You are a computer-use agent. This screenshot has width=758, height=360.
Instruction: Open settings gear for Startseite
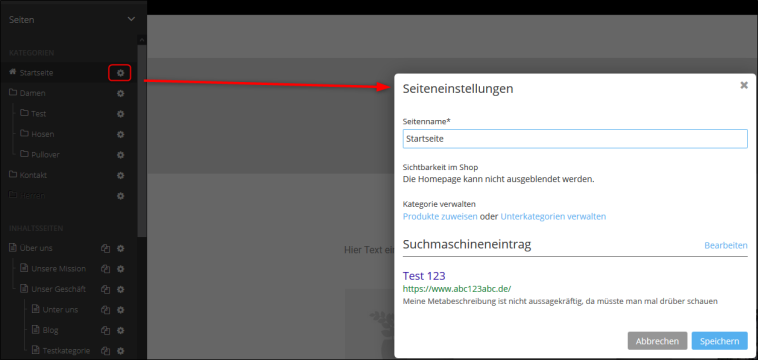point(120,73)
